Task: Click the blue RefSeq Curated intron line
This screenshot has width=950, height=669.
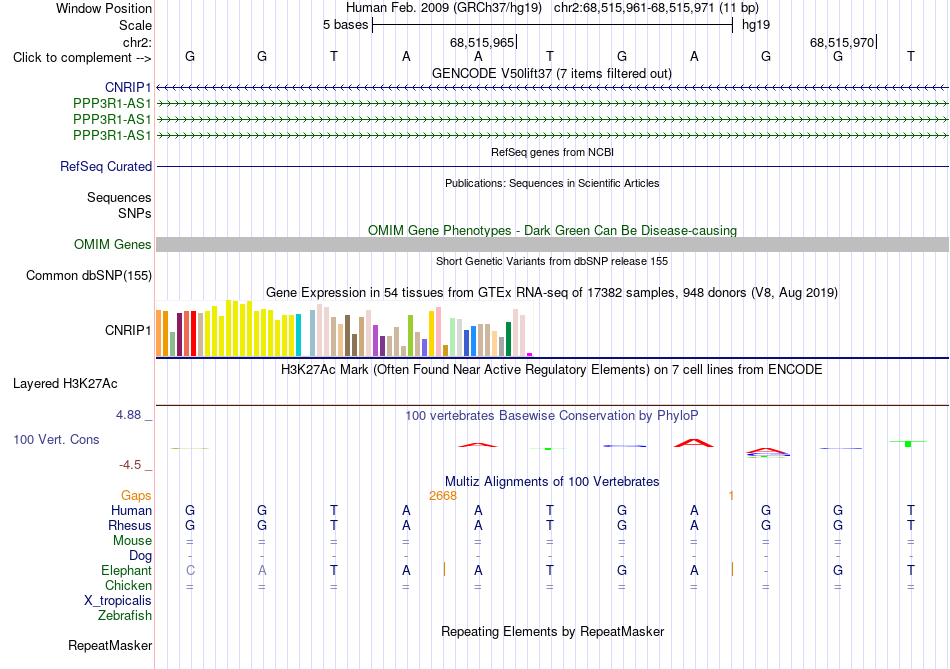Action: coord(553,167)
